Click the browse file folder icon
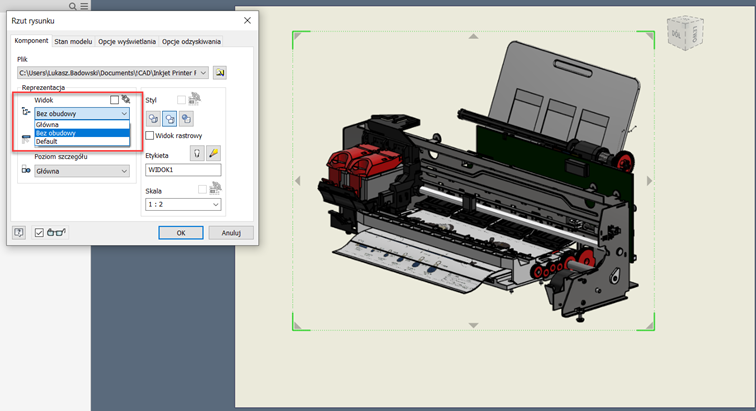Image resolution: width=756 pixels, height=411 pixels. tap(220, 73)
